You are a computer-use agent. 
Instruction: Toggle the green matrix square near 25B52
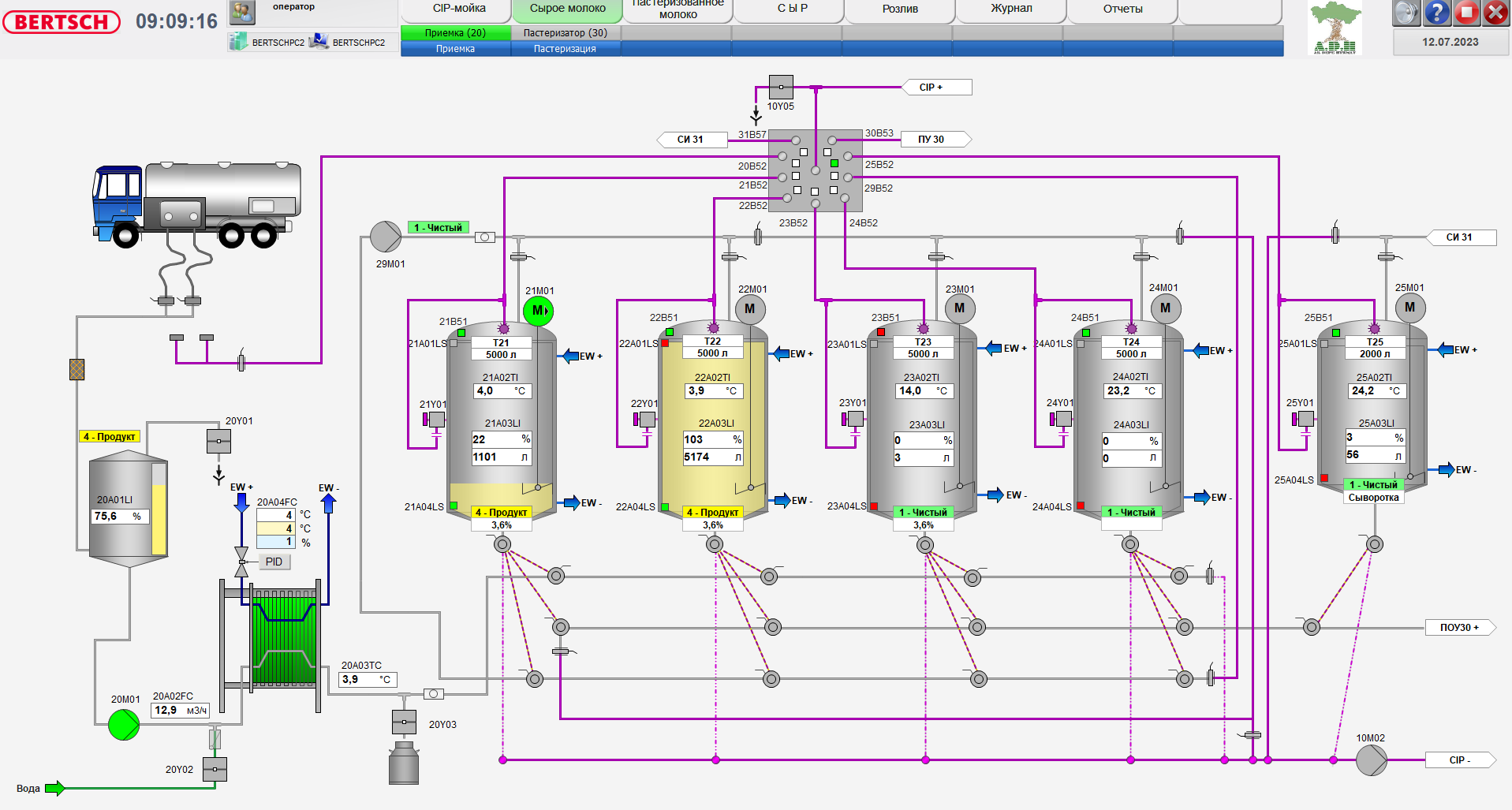tap(834, 162)
